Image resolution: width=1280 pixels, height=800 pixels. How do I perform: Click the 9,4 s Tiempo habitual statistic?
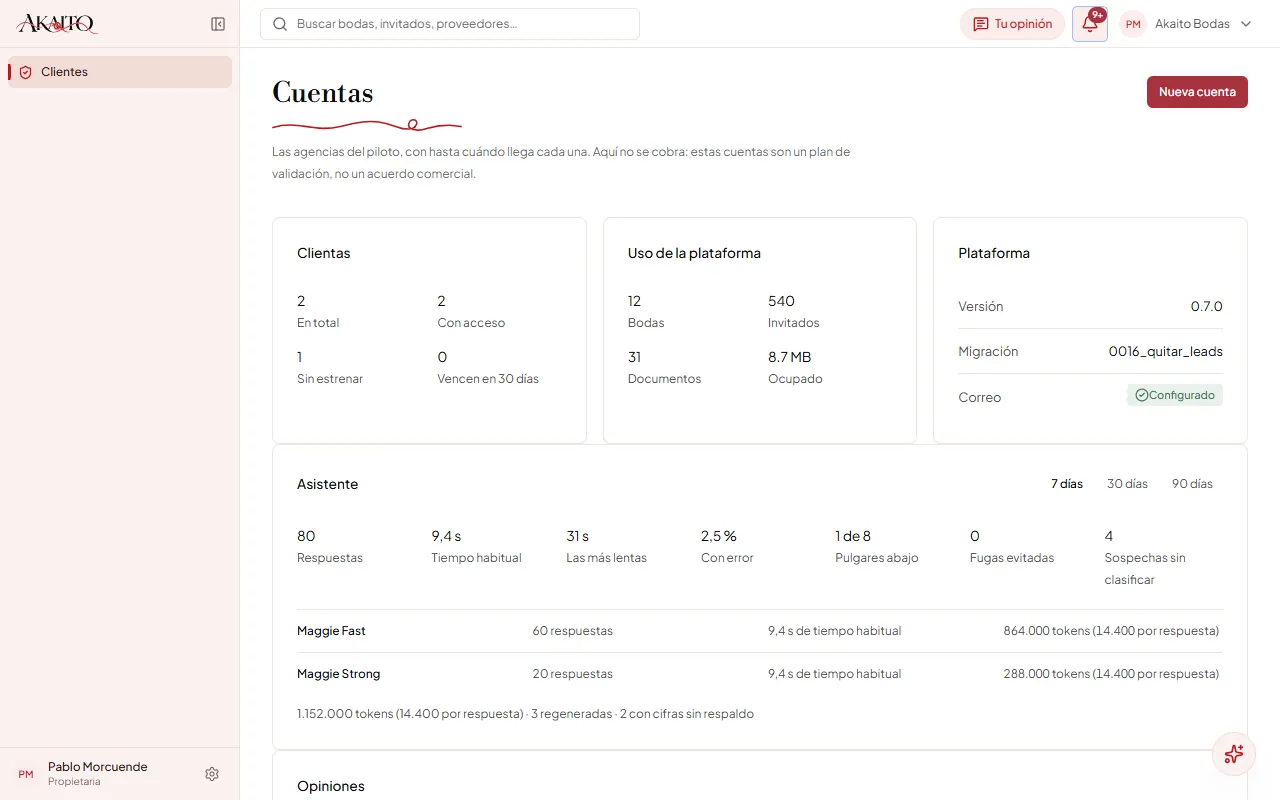[x=477, y=546]
